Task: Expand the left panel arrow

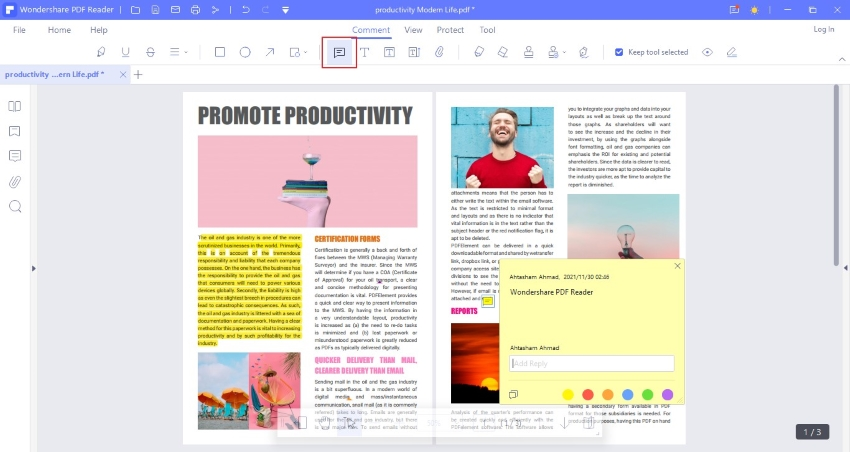Action: tap(34, 268)
